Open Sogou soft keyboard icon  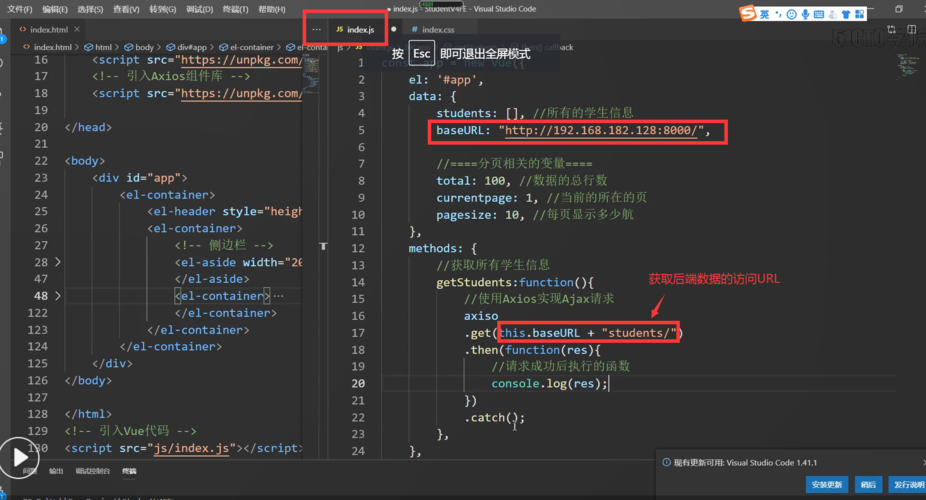pyautogui.click(x=819, y=14)
